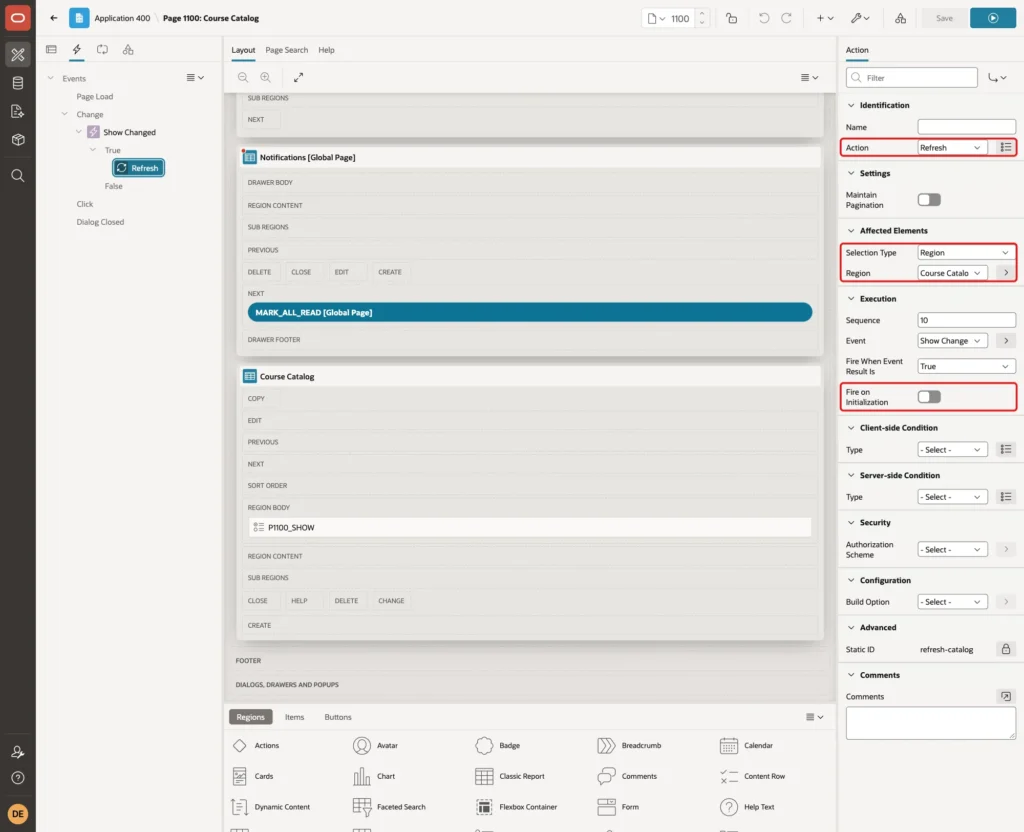Toggle the Maintain Pagination switch
1024x832 pixels.
[x=929, y=200]
